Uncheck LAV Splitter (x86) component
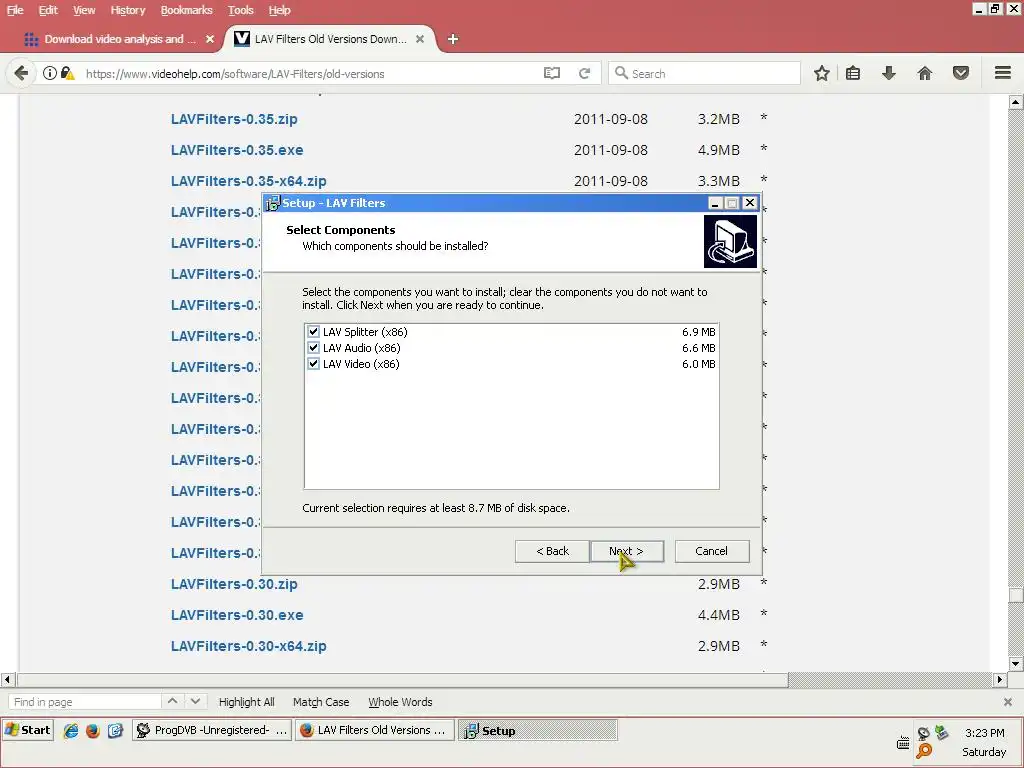Viewport: 1024px width, 768px height. tap(313, 332)
